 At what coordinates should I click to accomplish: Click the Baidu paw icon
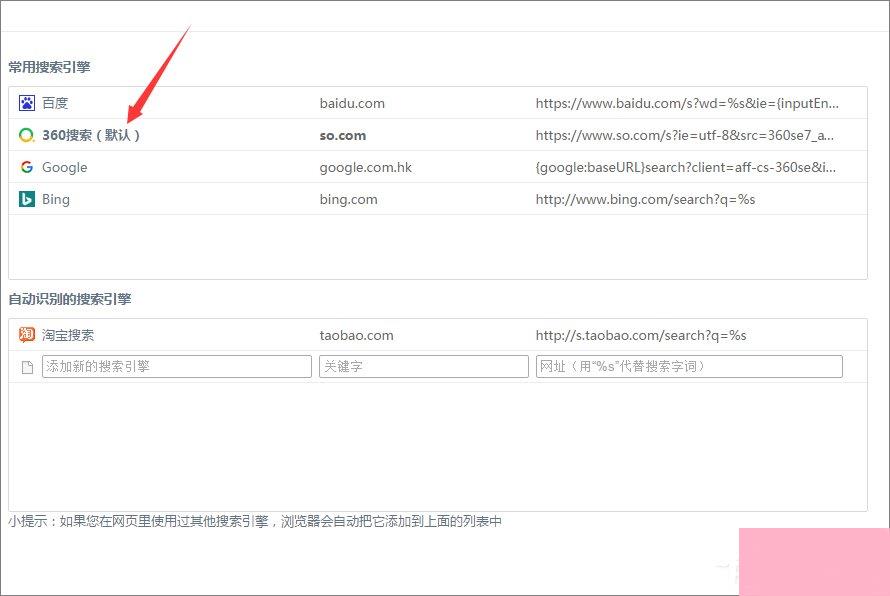[x=27, y=103]
